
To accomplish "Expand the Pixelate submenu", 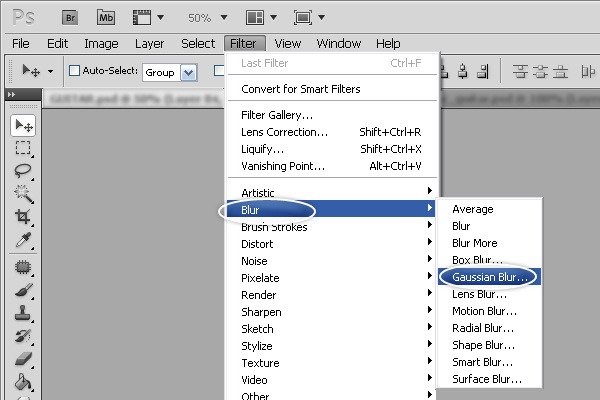I will (x=332, y=278).
